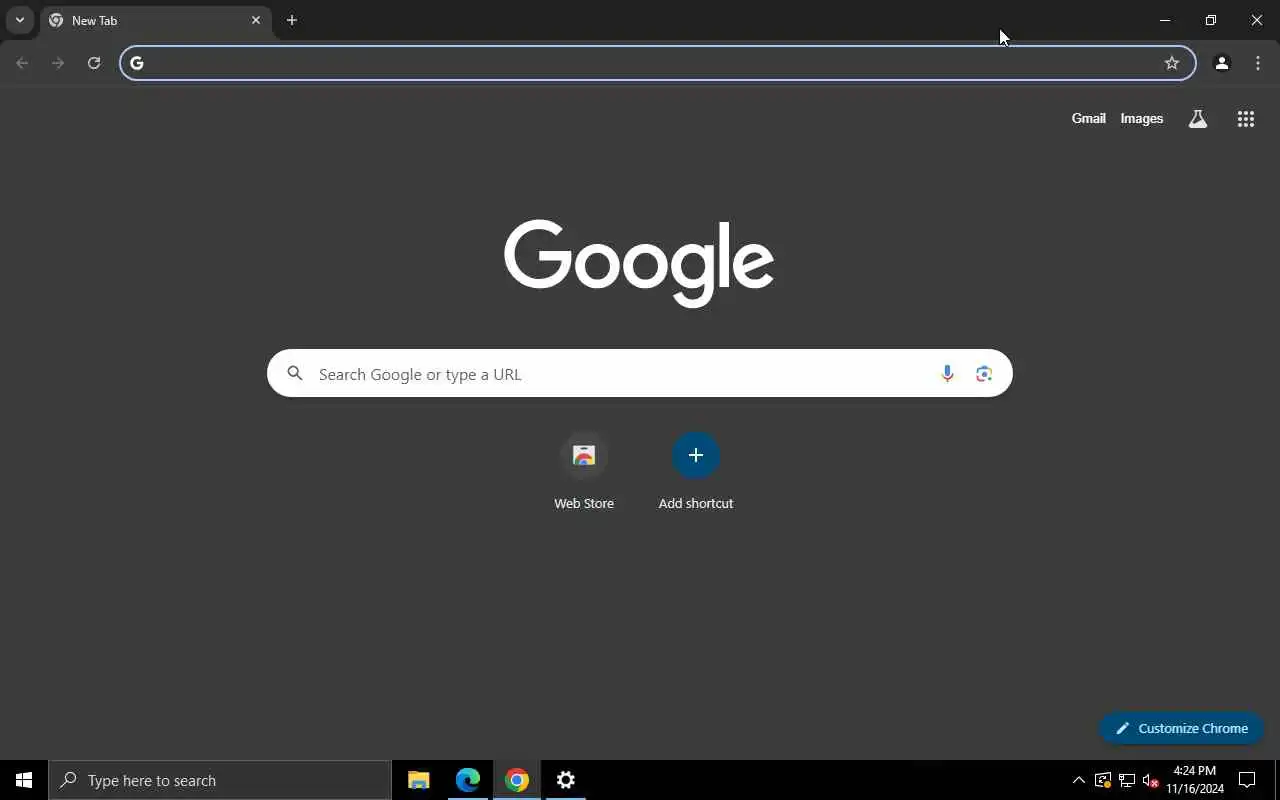Open Chrome's three-dot menu
The height and width of the screenshot is (800, 1280).
click(1258, 63)
